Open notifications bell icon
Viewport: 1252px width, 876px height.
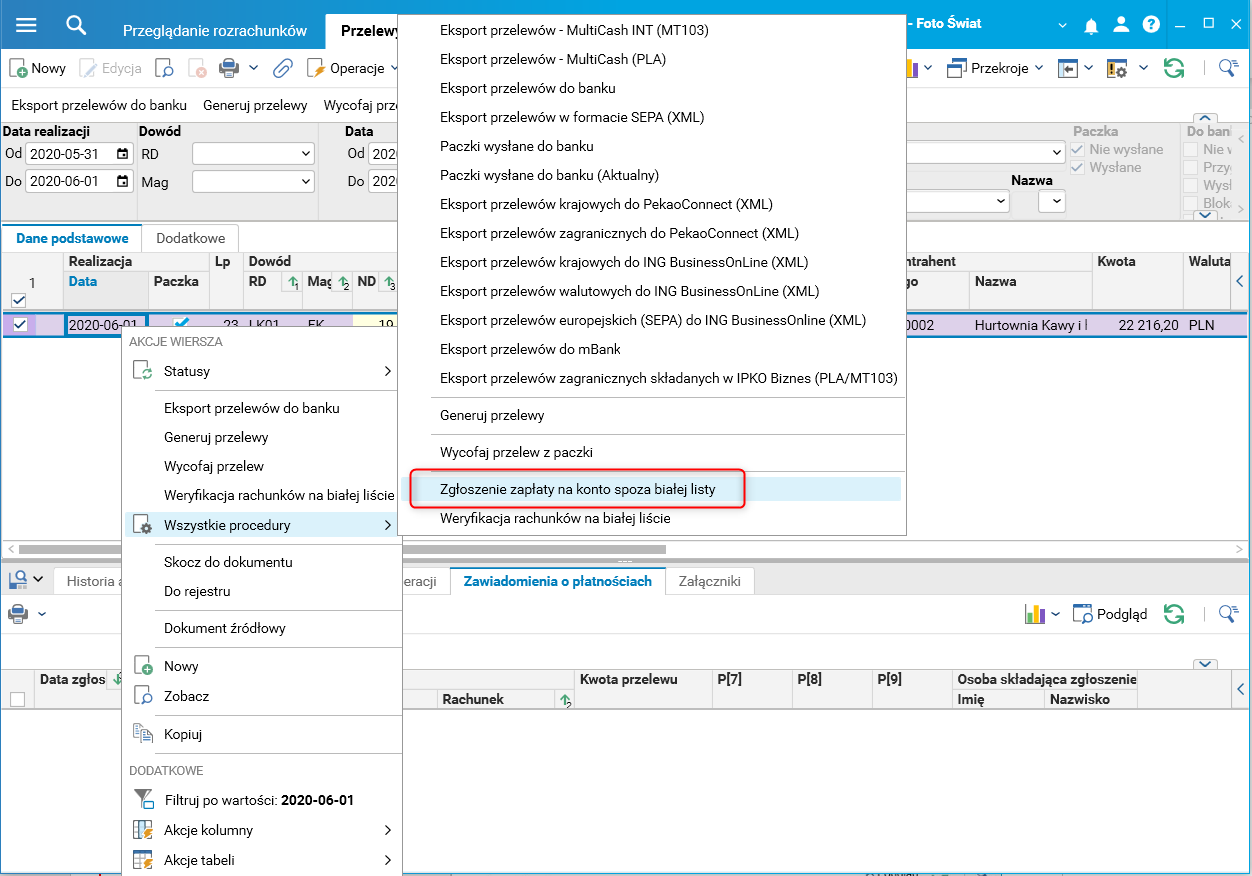coord(1091,26)
